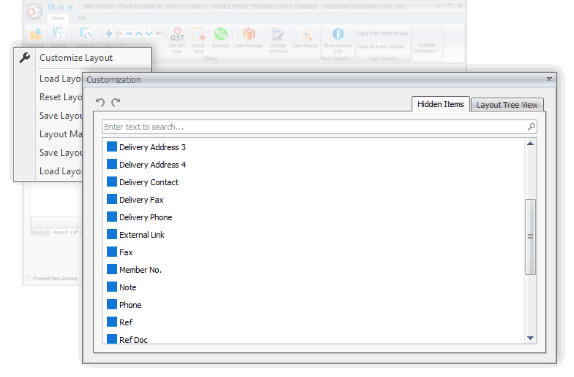
Task: Redo the change in Customization
Action: 116,102
